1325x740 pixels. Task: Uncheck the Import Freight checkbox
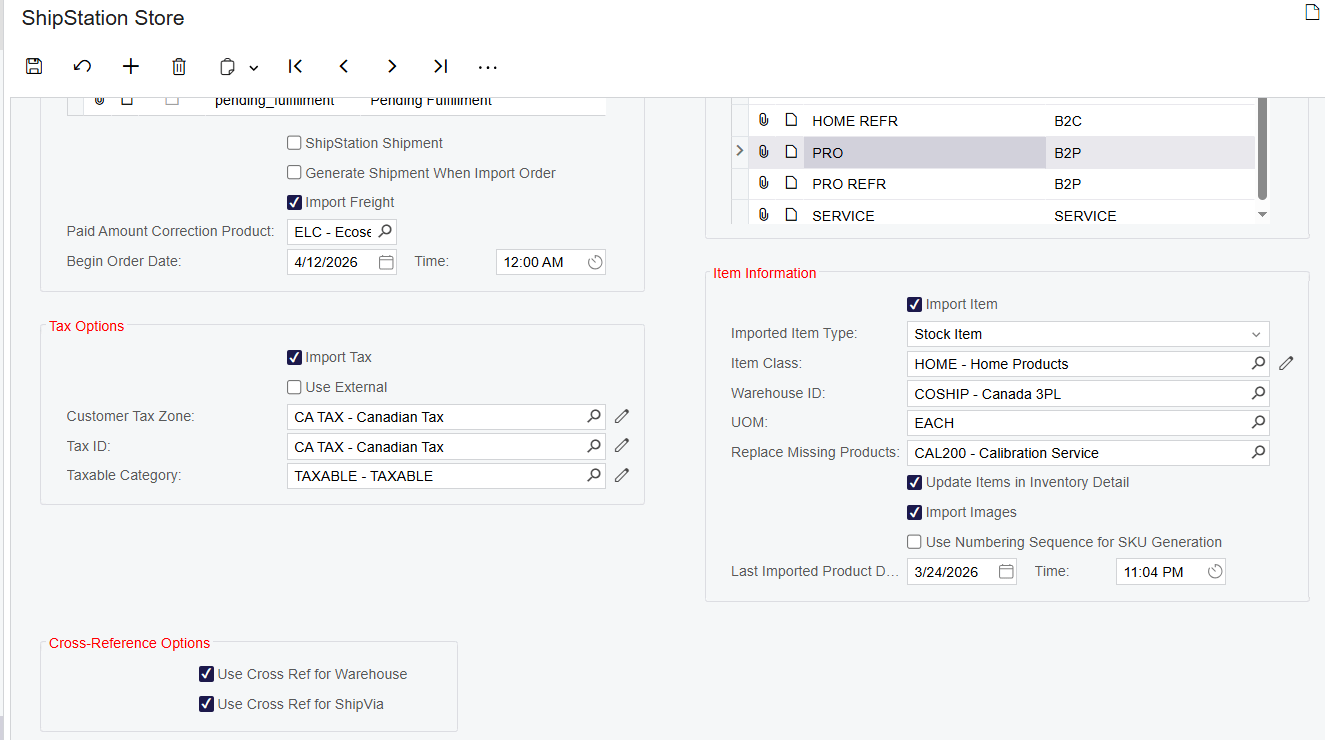[x=294, y=202]
